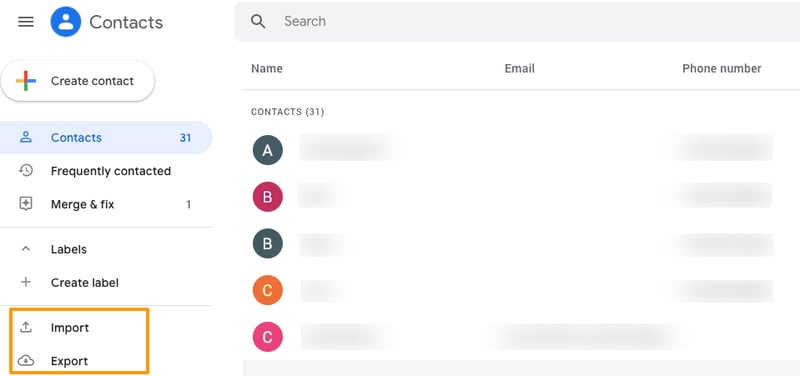This screenshot has height=376, width=800.
Task: Select the pink C contact avatar
Action: click(x=267, y=337)
